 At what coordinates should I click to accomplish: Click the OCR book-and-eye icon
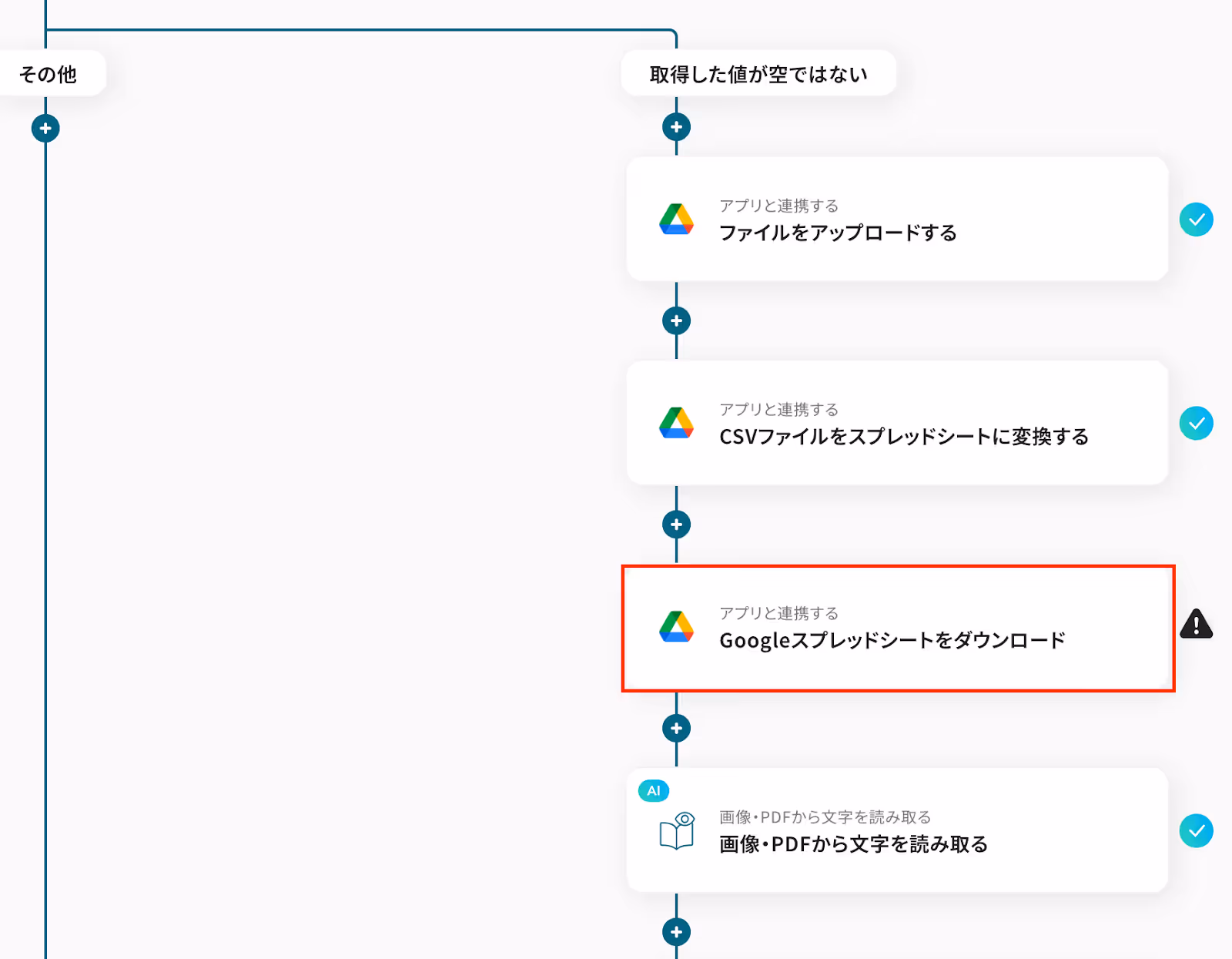coord(677,830)
